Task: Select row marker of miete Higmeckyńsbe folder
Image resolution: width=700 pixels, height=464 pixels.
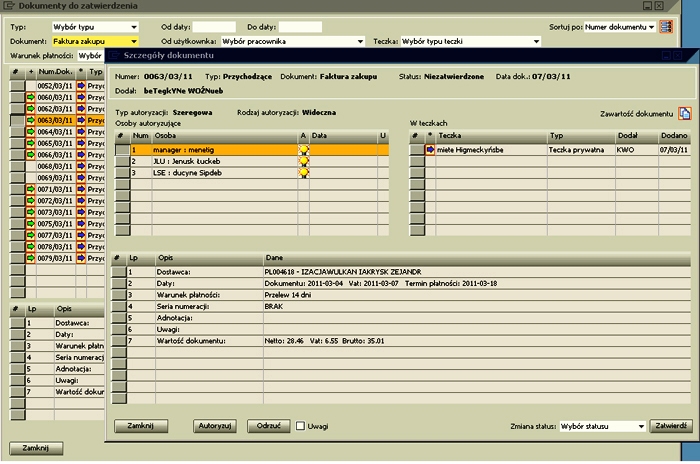Action: pyautogui.click(x=417, y=150)
